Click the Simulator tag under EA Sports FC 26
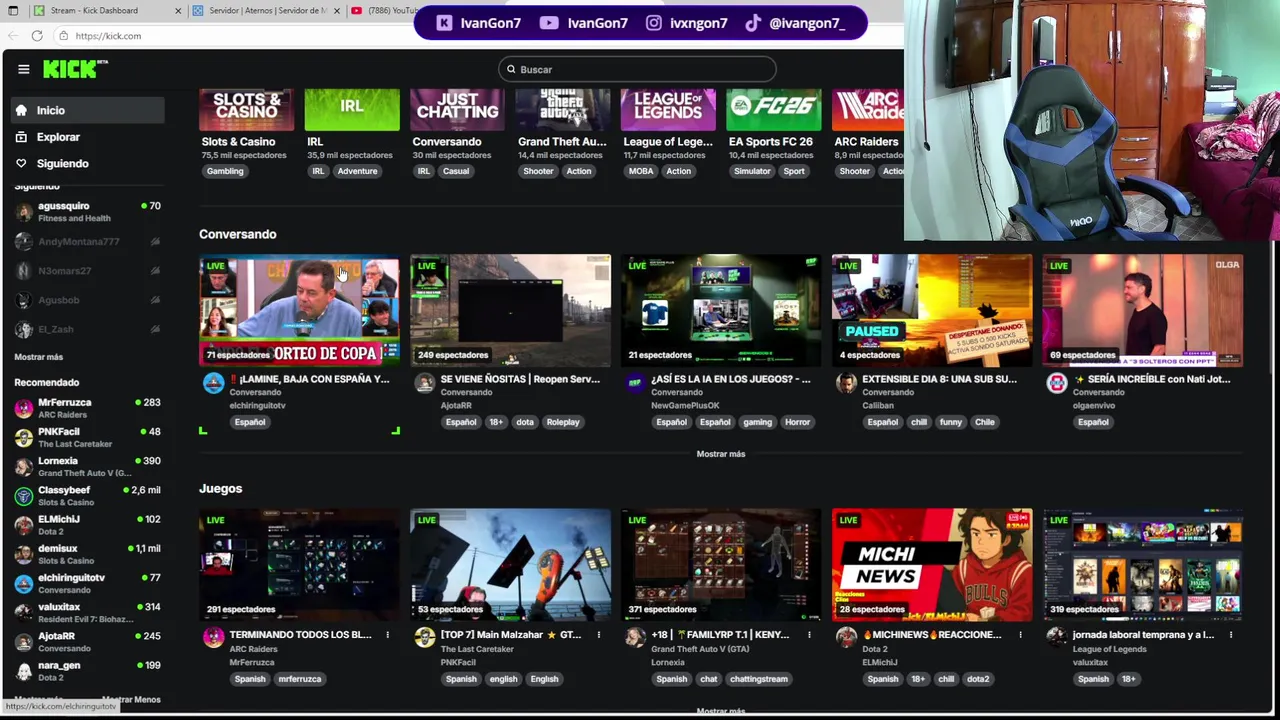 pyautogui.click(x=752, y=171)
